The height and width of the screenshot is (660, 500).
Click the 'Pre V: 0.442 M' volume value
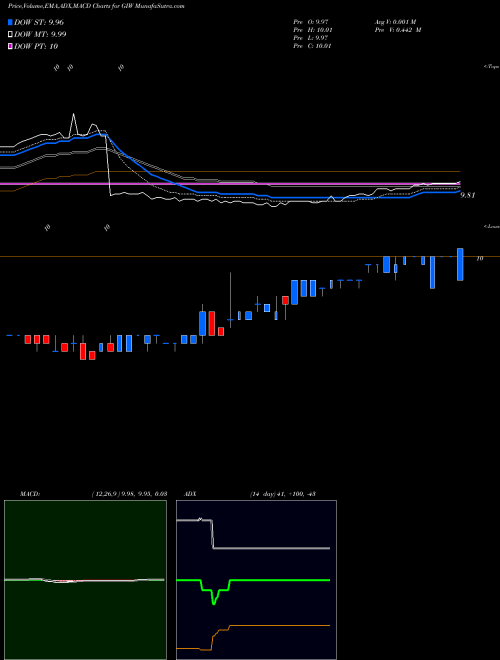tap(398, 30)
